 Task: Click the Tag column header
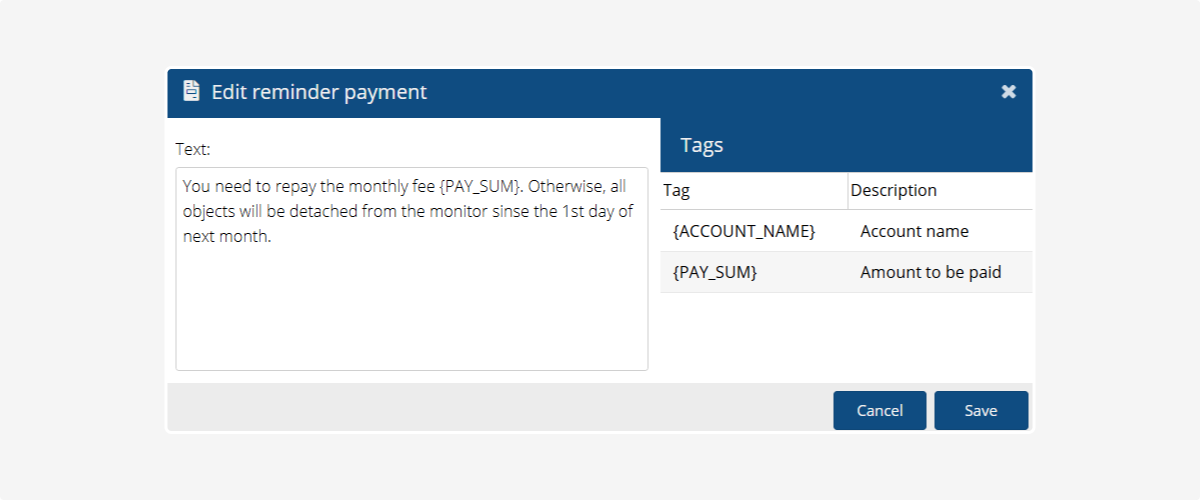point(677,190)
